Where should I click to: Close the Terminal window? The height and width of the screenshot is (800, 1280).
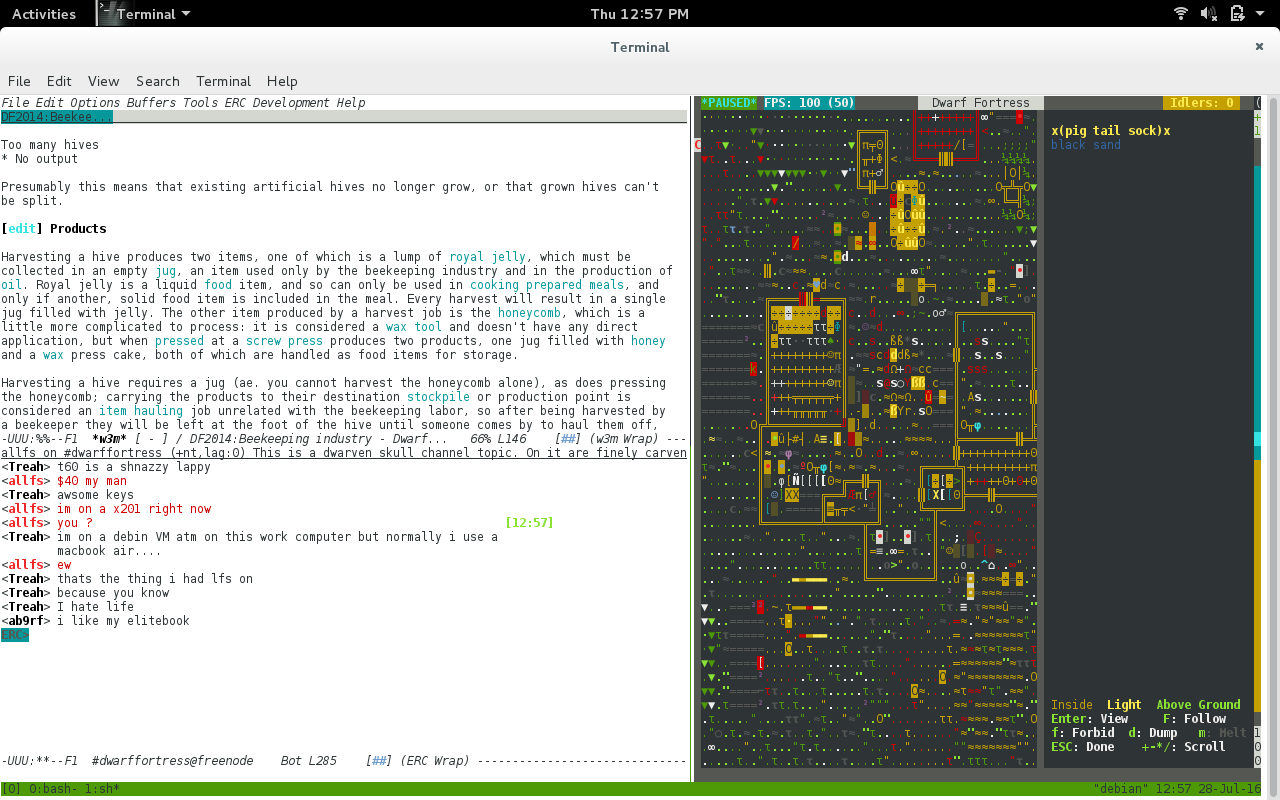[1259, 46]
